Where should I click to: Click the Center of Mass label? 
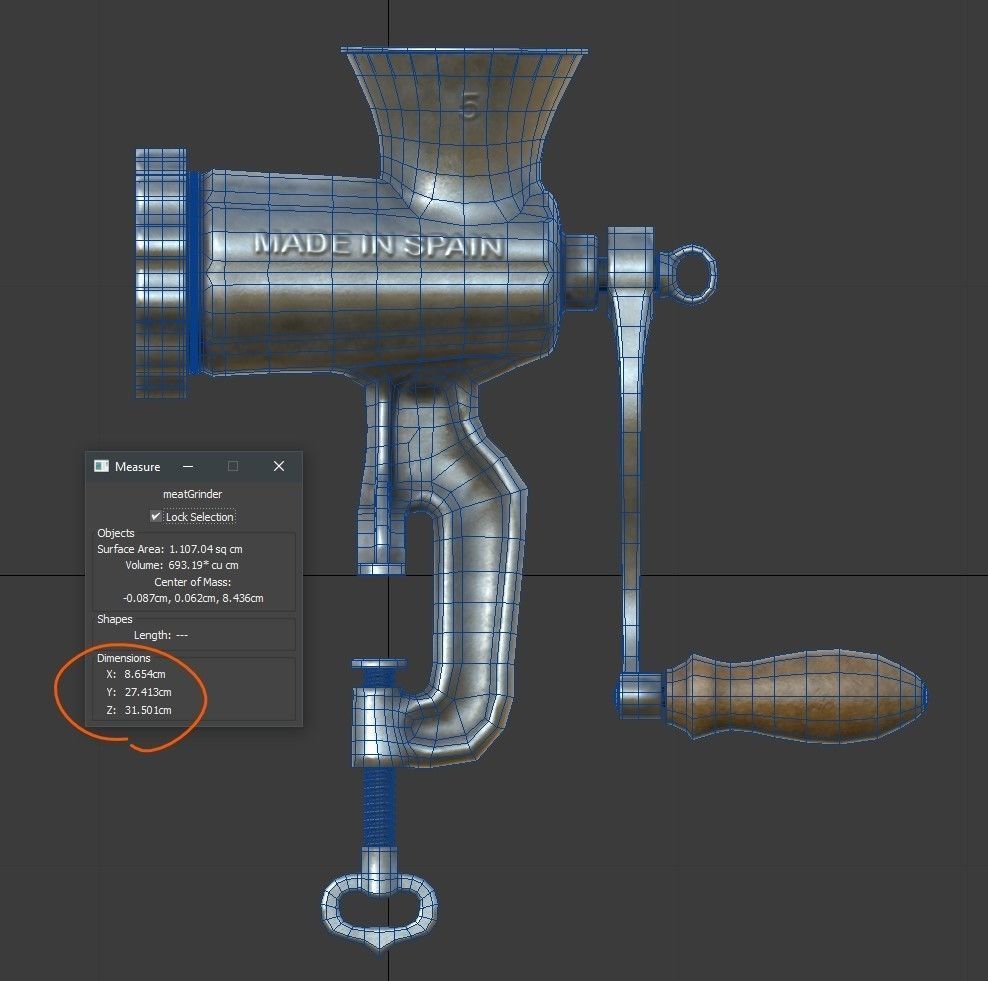193,582
